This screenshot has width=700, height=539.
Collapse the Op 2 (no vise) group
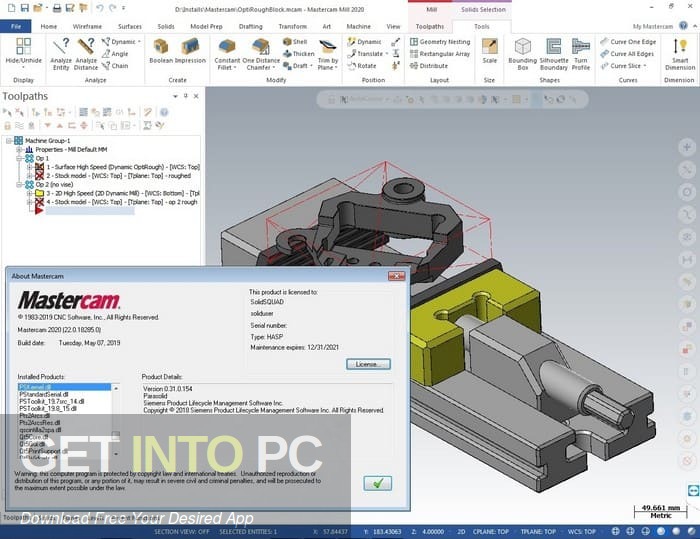pos(19,184)
